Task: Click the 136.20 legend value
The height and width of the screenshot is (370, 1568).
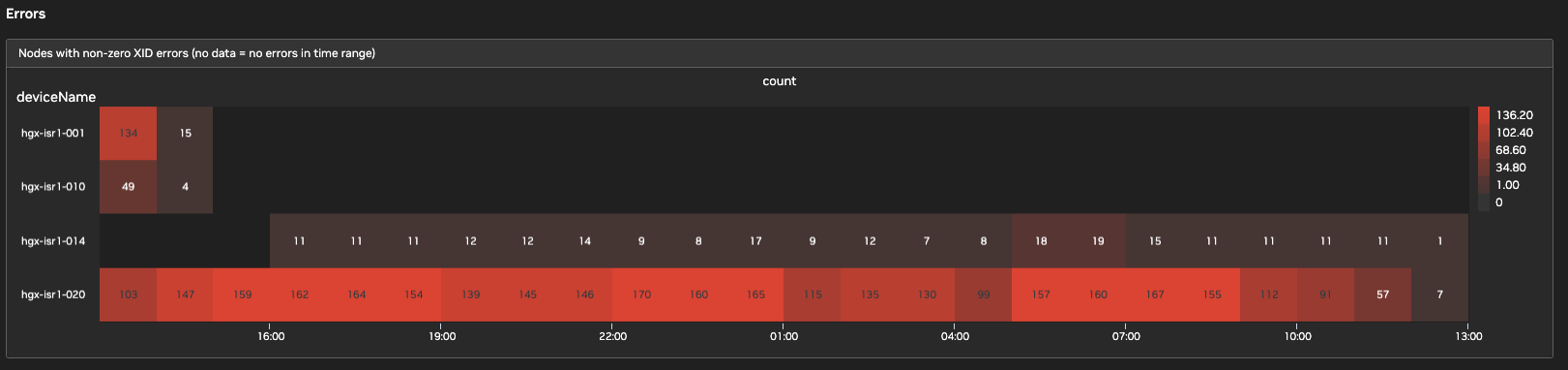Action: point(1515,115)
